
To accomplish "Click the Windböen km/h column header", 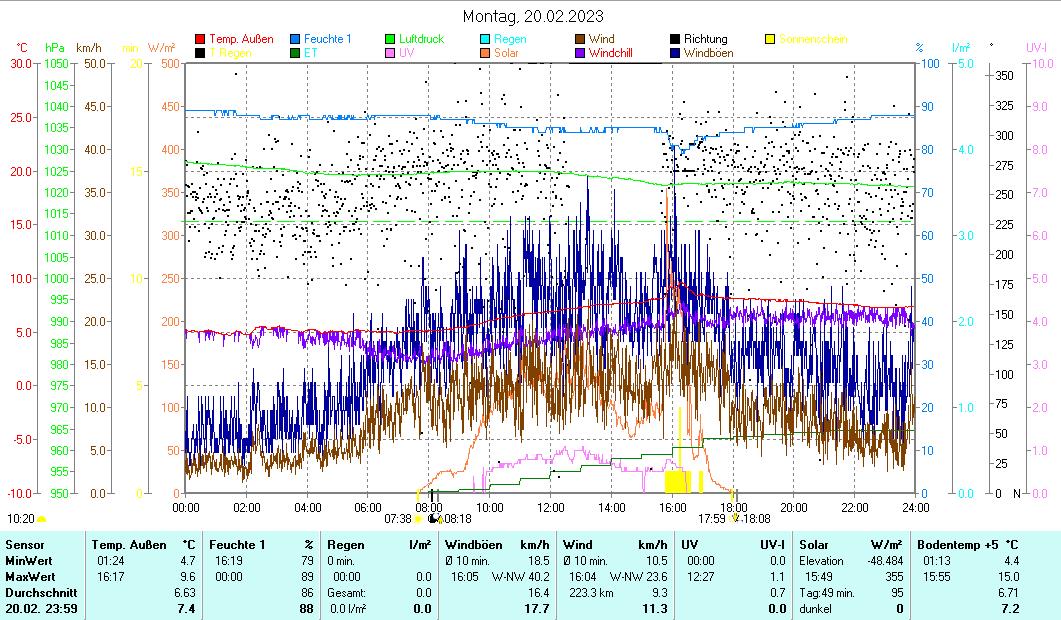I will [x=496, y=544].
